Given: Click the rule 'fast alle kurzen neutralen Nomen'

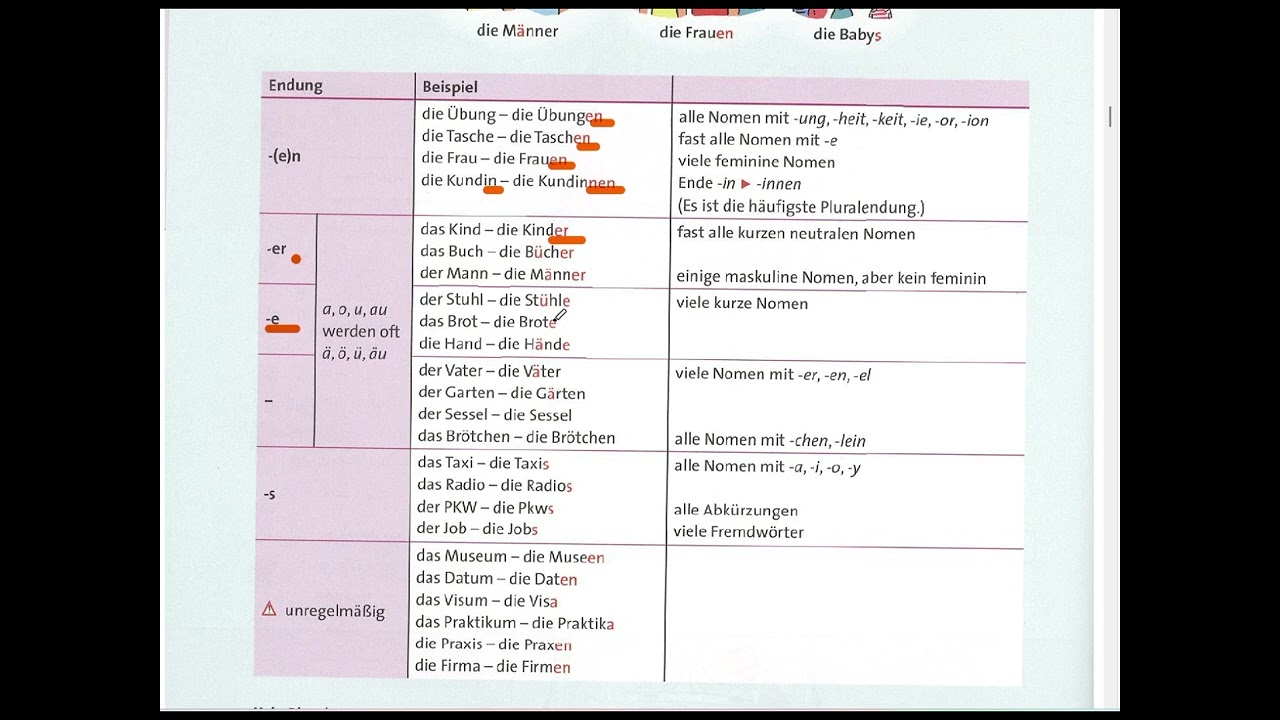Looking at the screenshot, I should click(x=796, y=234).
